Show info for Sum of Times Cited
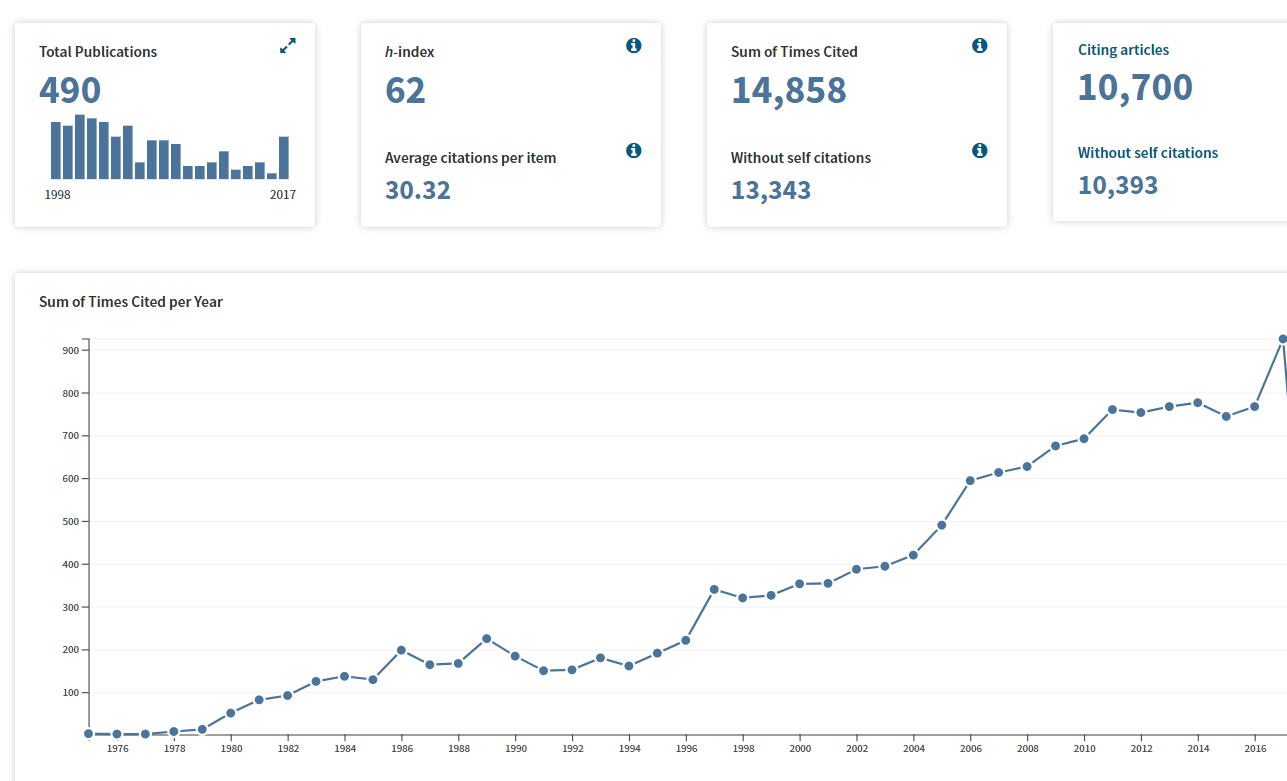1287x781 pixels. click(x=979, y=46)
